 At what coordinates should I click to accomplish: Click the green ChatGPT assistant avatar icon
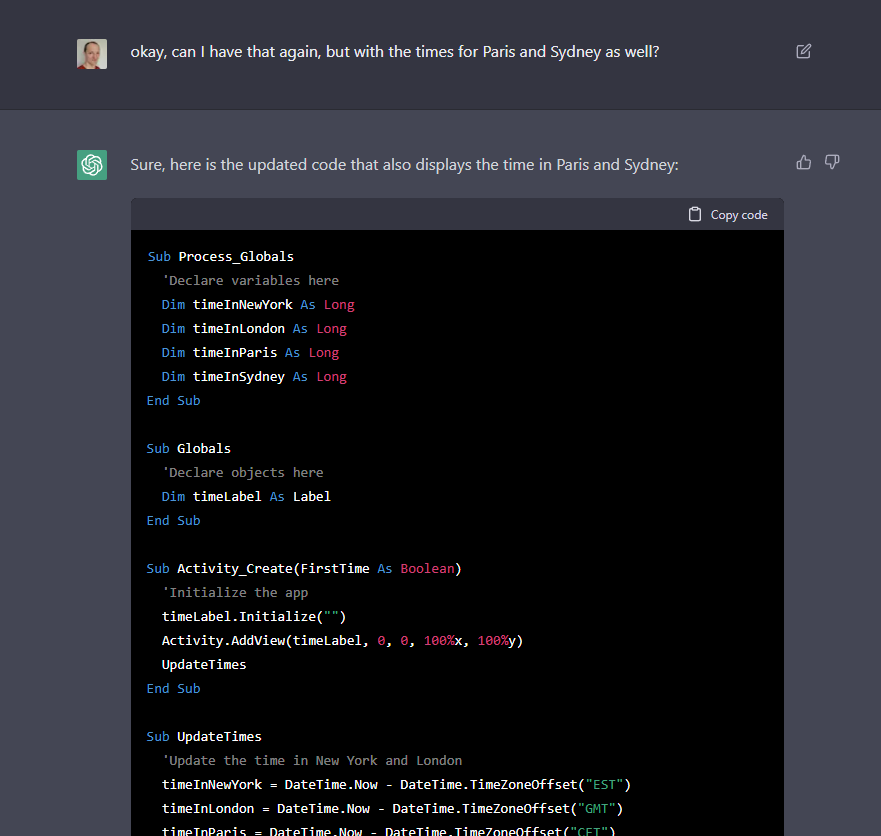[91, 165]
